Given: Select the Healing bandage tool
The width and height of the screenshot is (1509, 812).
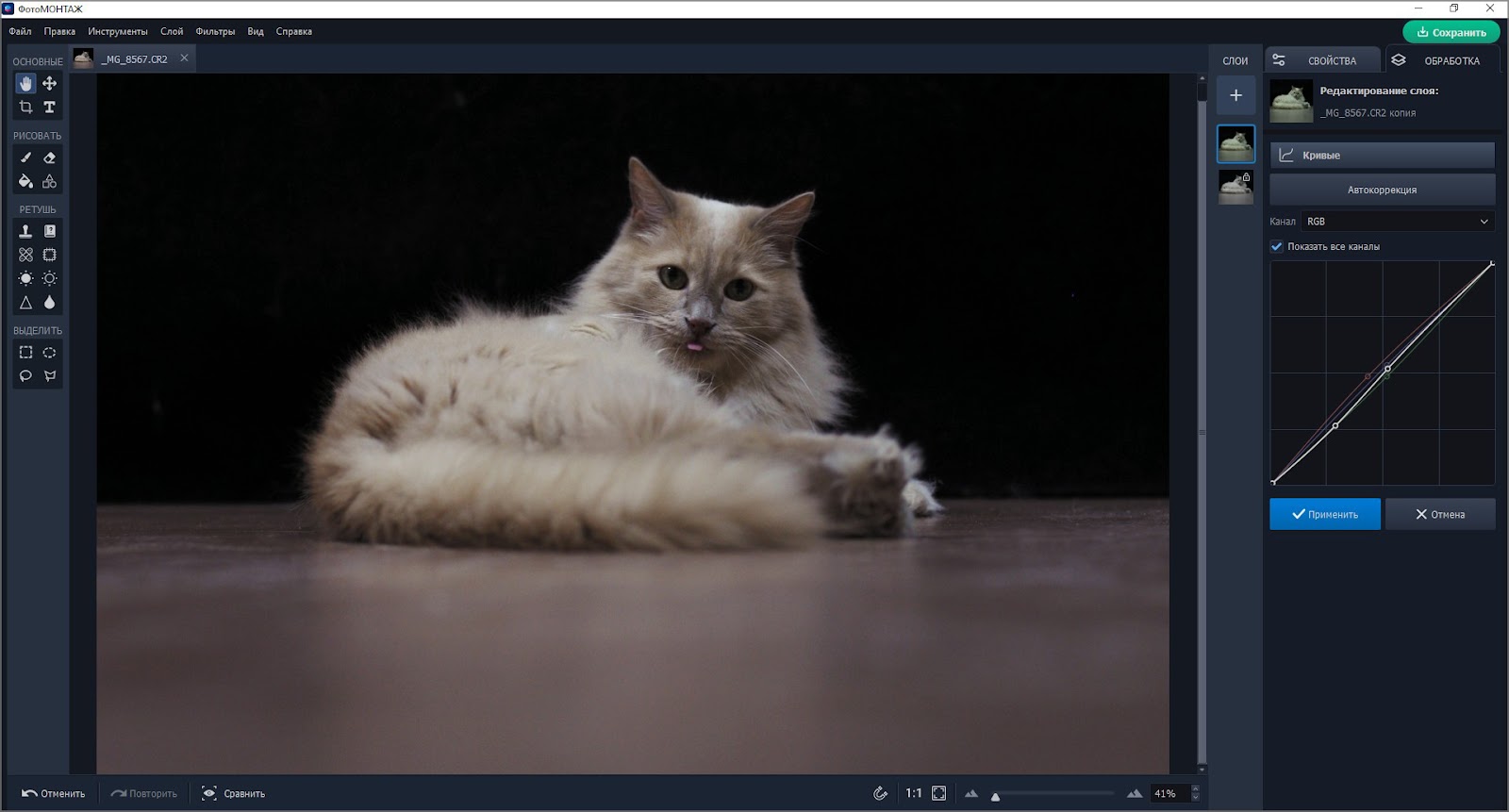Looking at the screenshot, I should [x=25, y=255].
